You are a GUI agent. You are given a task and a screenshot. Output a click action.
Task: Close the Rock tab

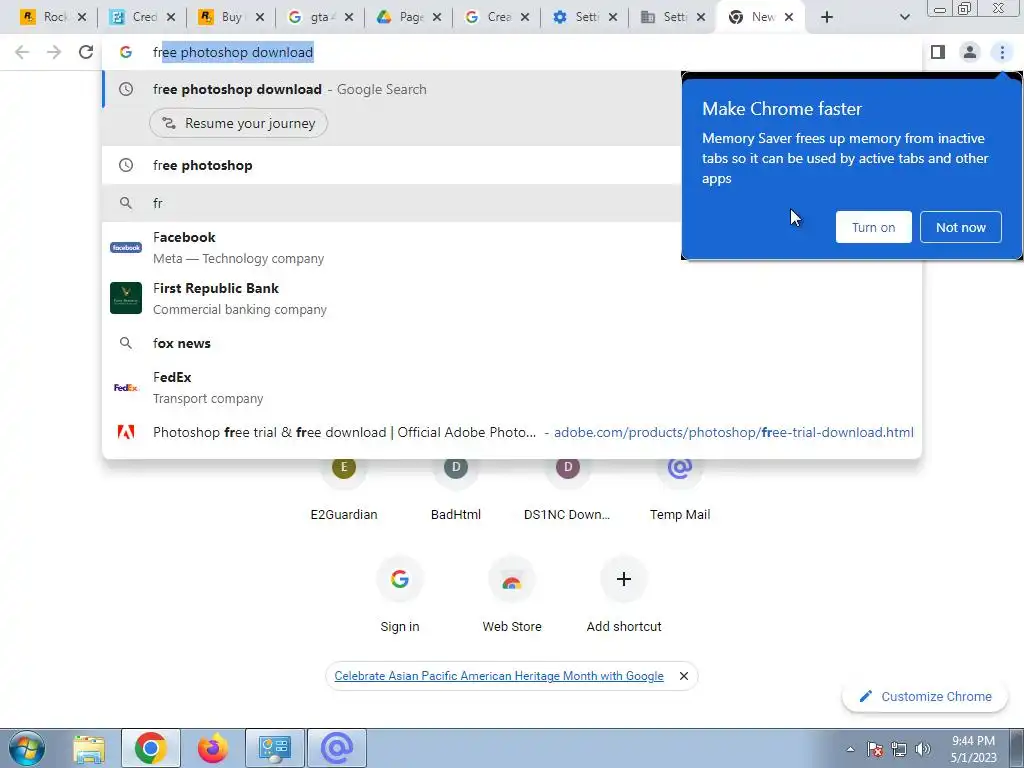[82, 18]
